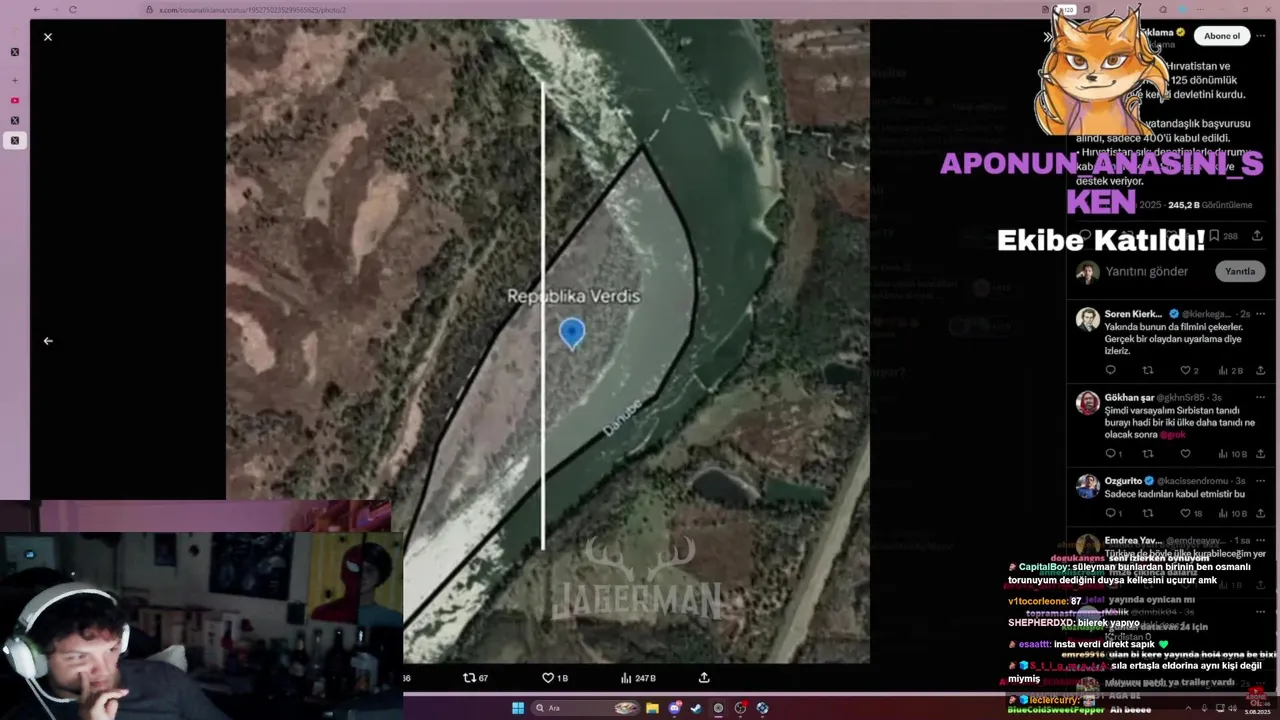View stats 2B on Soren Kierk... comment
The height and width of the screenshot is (720, 1280).
(1231, 371)
